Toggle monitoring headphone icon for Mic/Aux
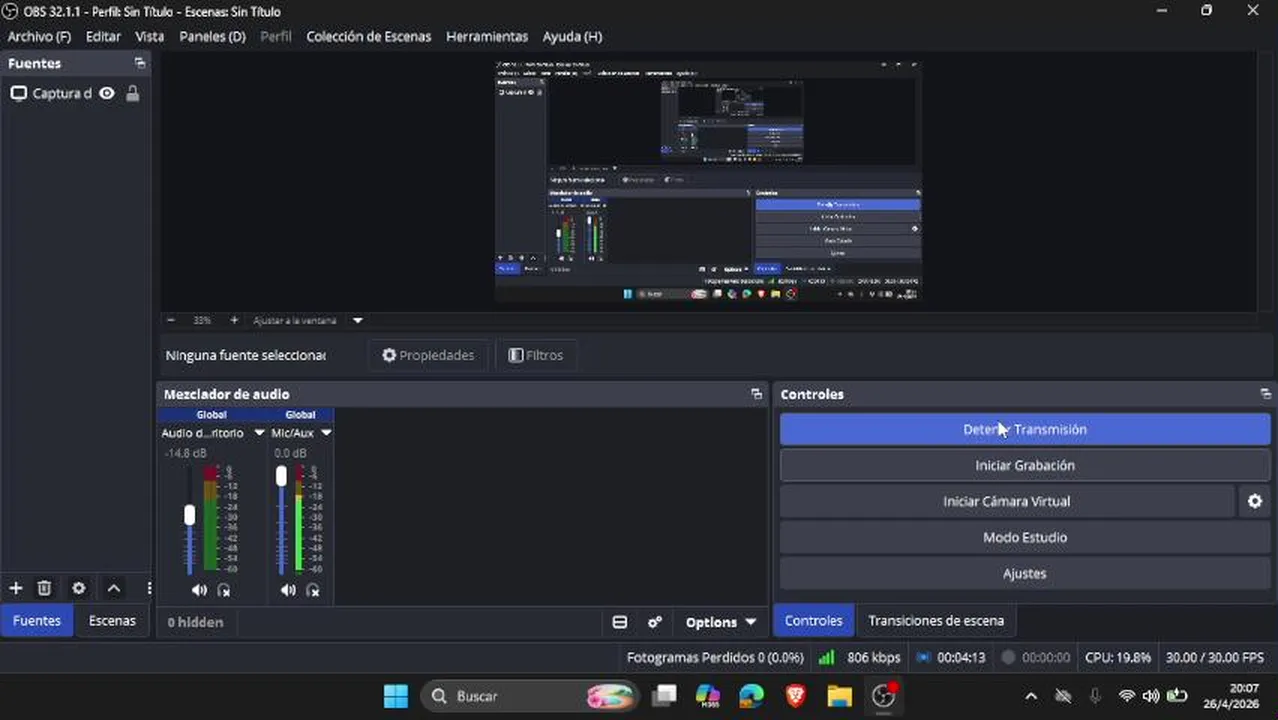1278x720 pixels. 313,590
